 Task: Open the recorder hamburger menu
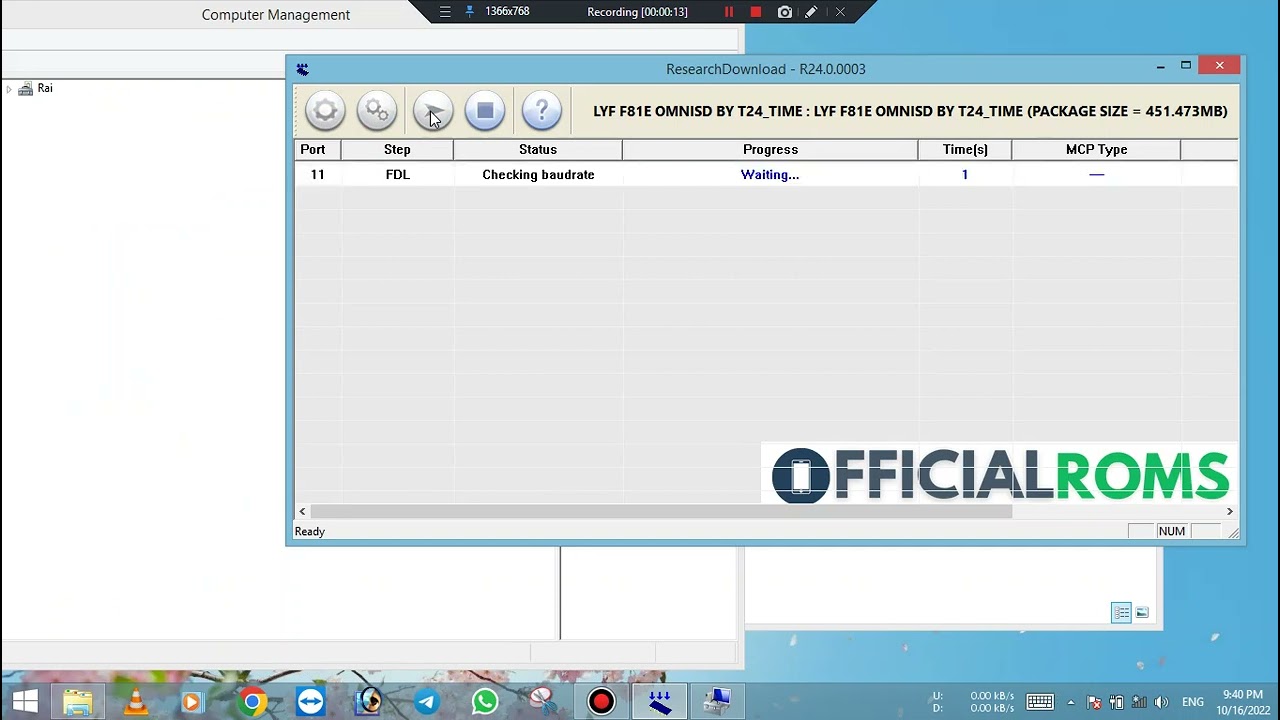point(445,12)
